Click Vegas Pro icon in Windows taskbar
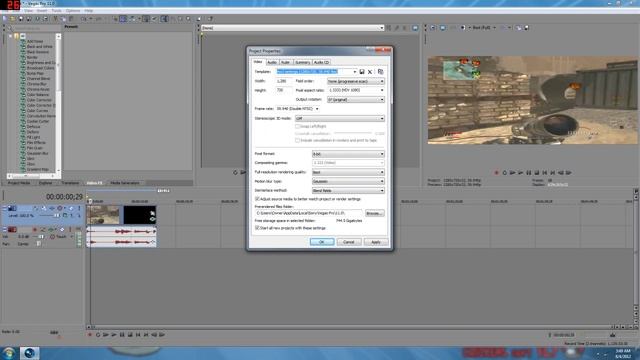The width and height of the screenshot is (640, 360). [x=29, y=353]
